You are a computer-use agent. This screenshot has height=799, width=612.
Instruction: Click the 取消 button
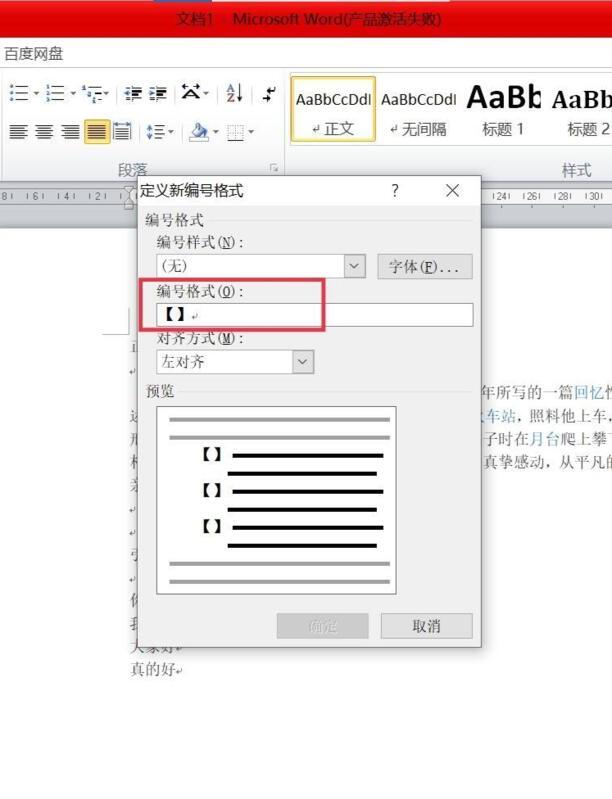(426, 626)
